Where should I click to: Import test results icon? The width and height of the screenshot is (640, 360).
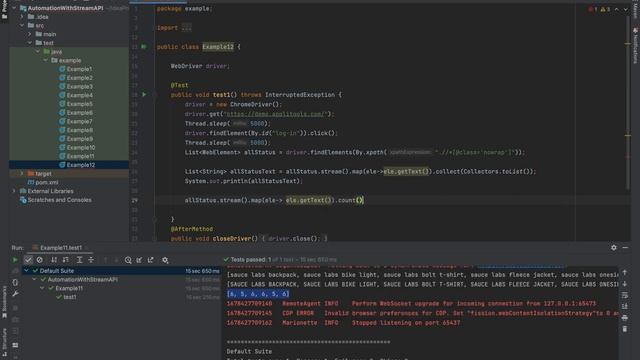(x=140, y=260)
